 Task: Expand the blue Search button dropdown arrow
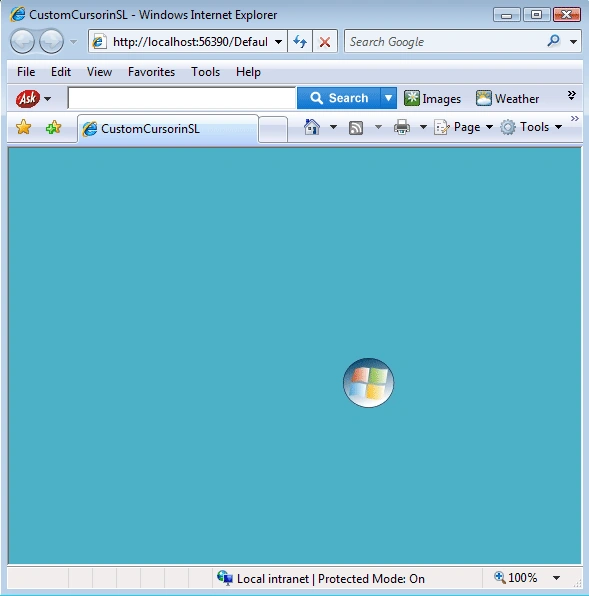[388, 98]
